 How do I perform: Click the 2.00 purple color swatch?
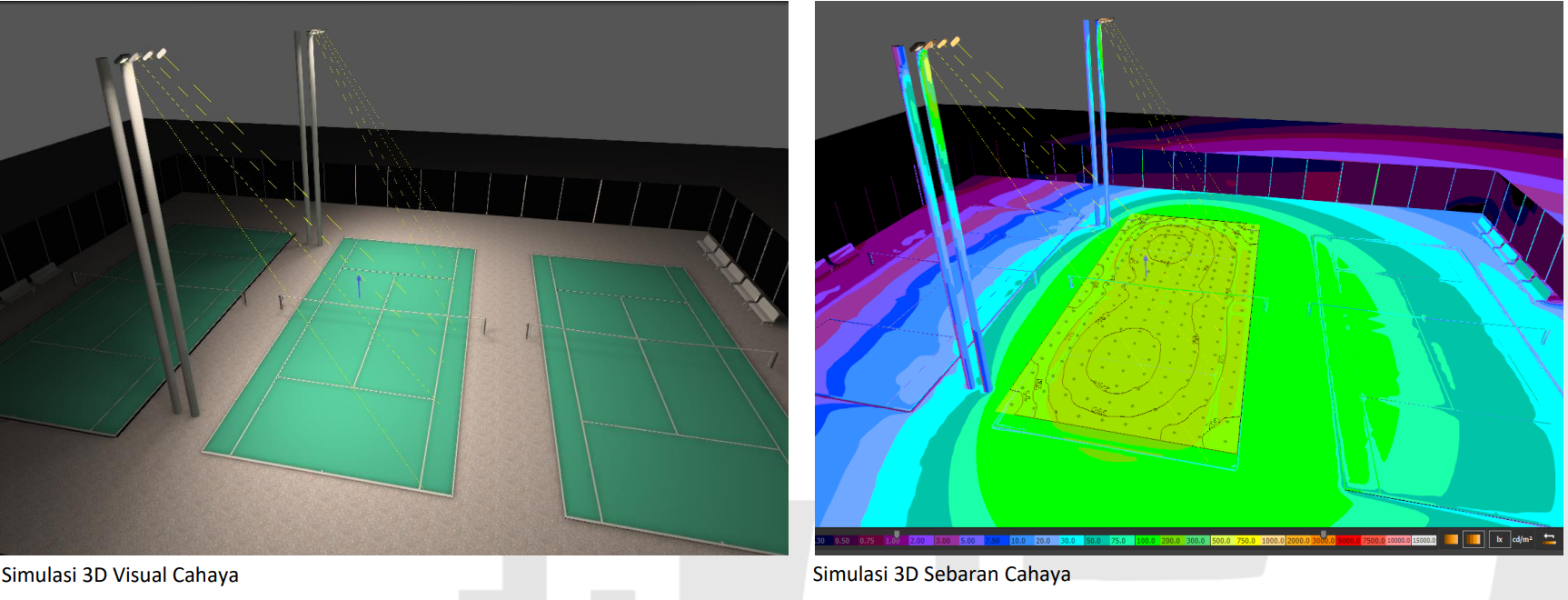(x=918, y=541)
